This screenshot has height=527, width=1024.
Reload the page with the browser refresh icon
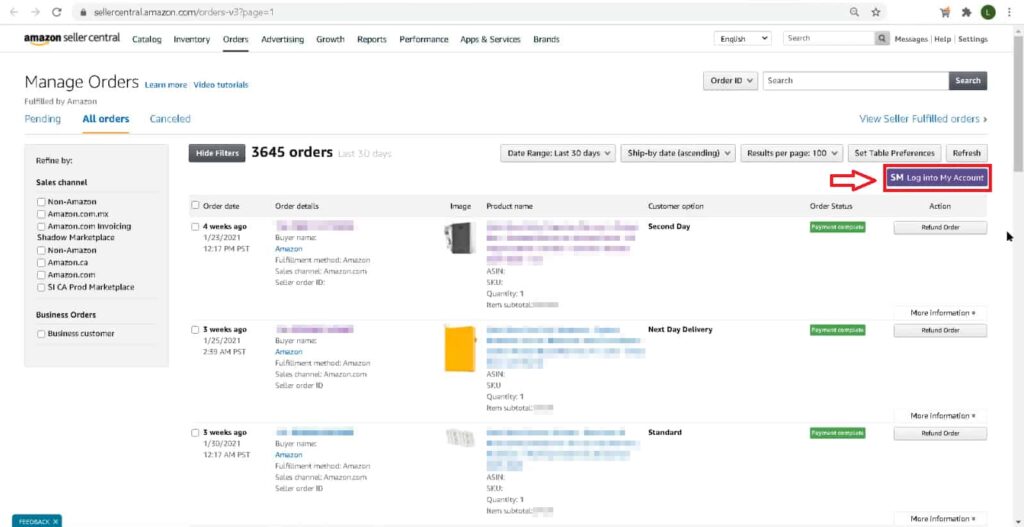[57, 12]
